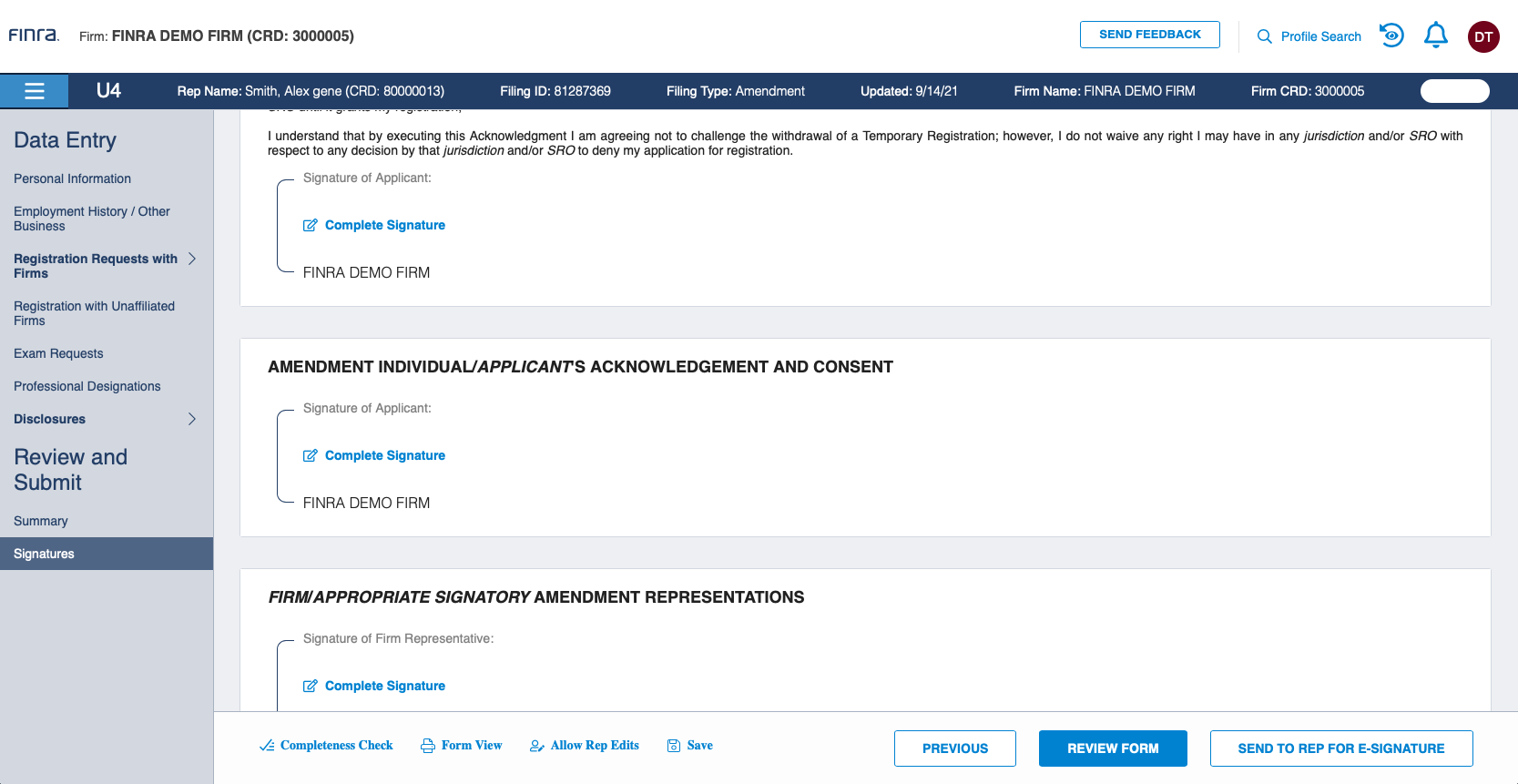Click Send to Rep for E-Signature
This screenshot has height=784, width=1518.
coord(1340,748)
